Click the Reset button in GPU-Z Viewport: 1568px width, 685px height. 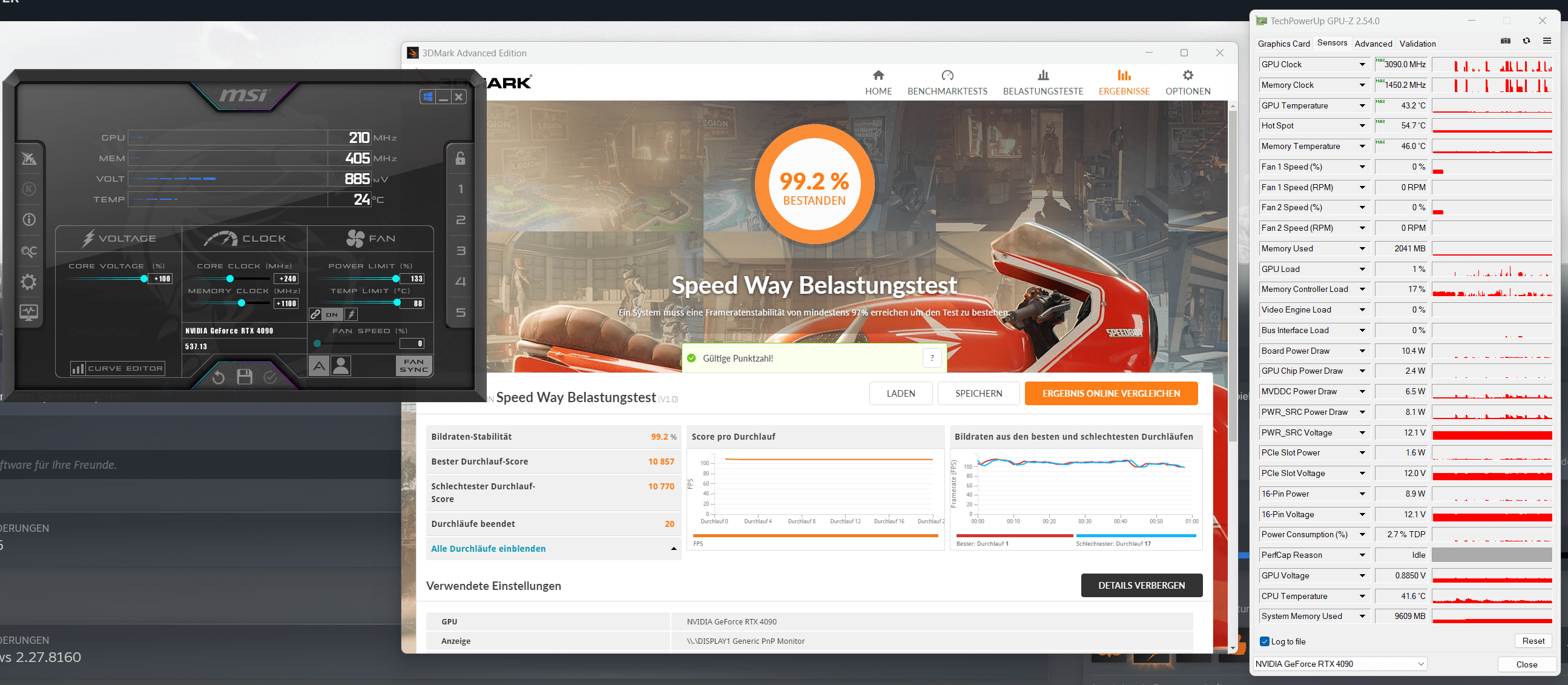(x=1533, y=641)
